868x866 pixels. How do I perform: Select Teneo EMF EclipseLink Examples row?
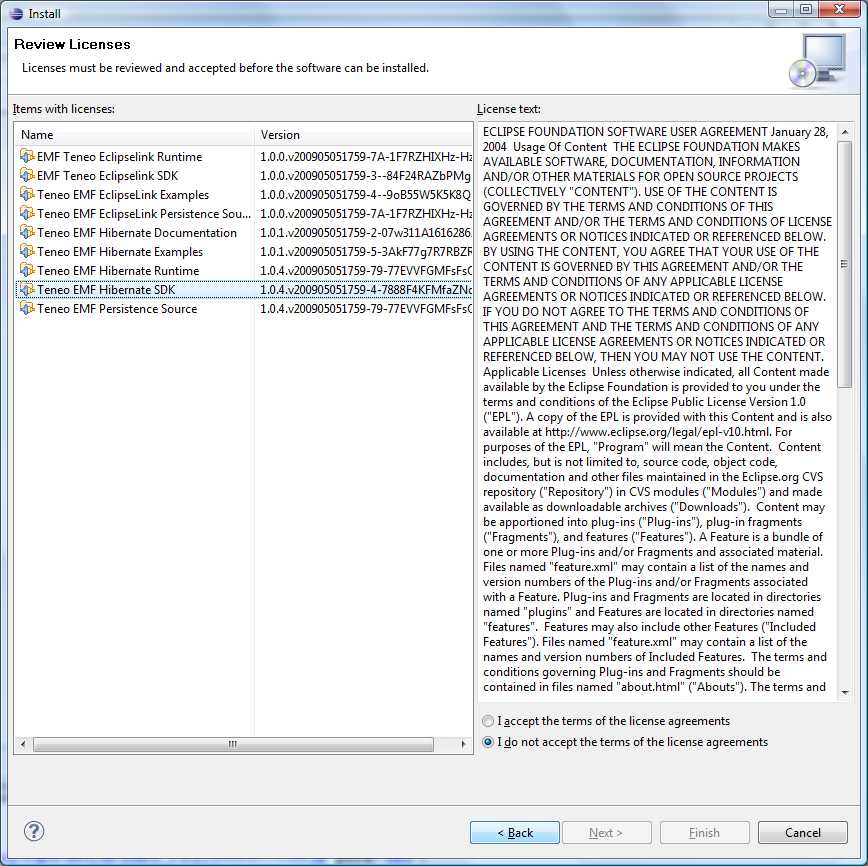pyautogui.click(x=244, y=194)
